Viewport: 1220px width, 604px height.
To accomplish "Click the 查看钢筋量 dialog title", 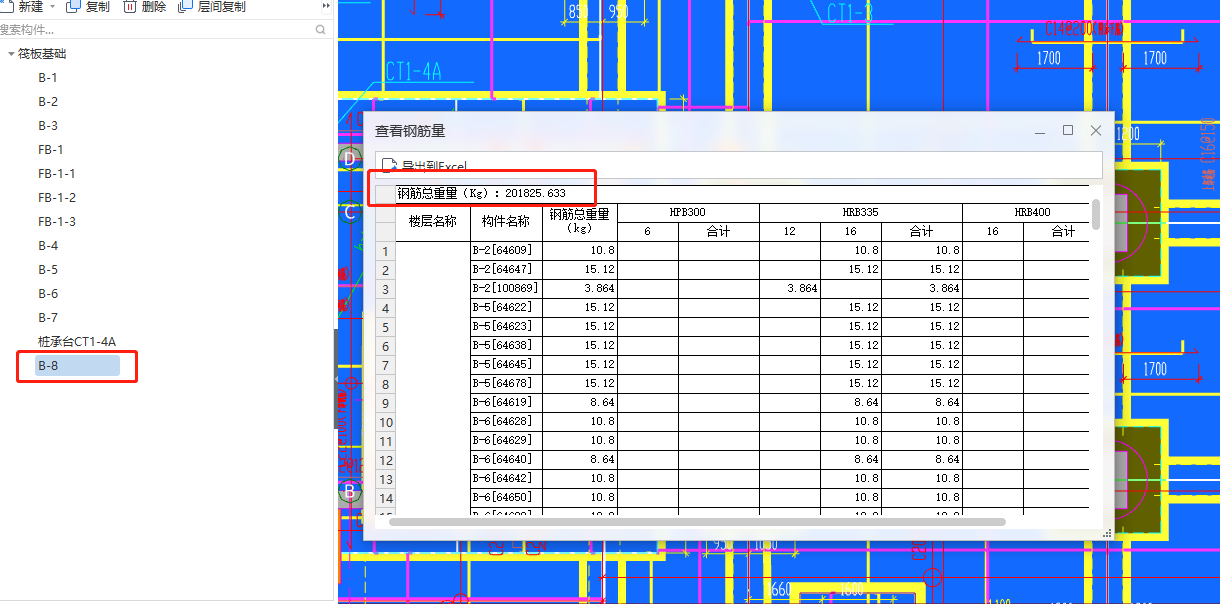I will tap(410, 131).
